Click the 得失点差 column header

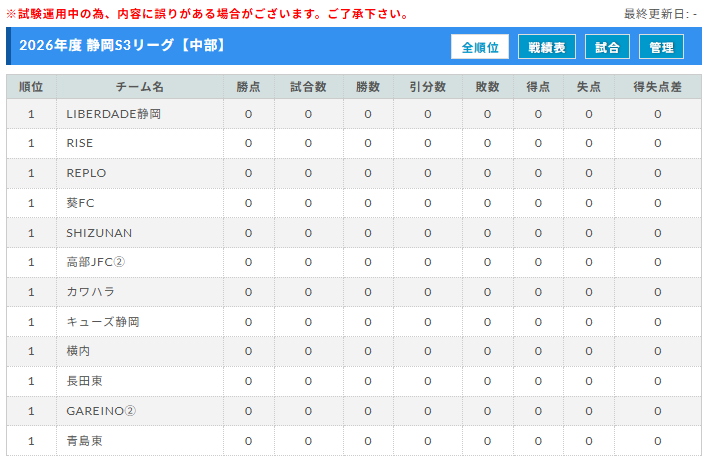point(657,87)
